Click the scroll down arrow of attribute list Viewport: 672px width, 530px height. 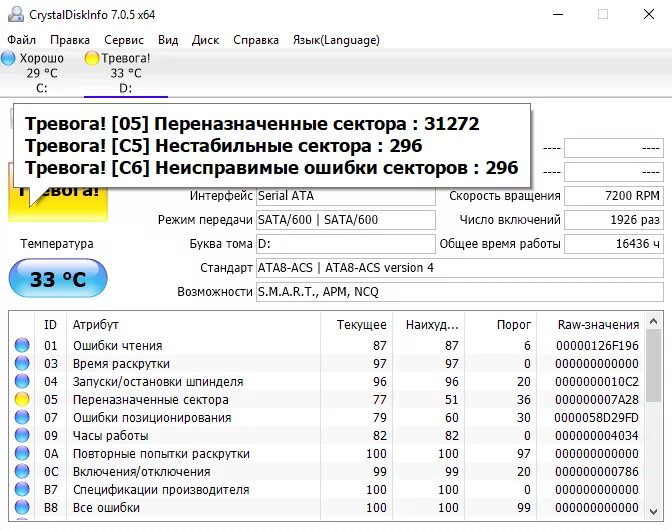pos(654,512)
